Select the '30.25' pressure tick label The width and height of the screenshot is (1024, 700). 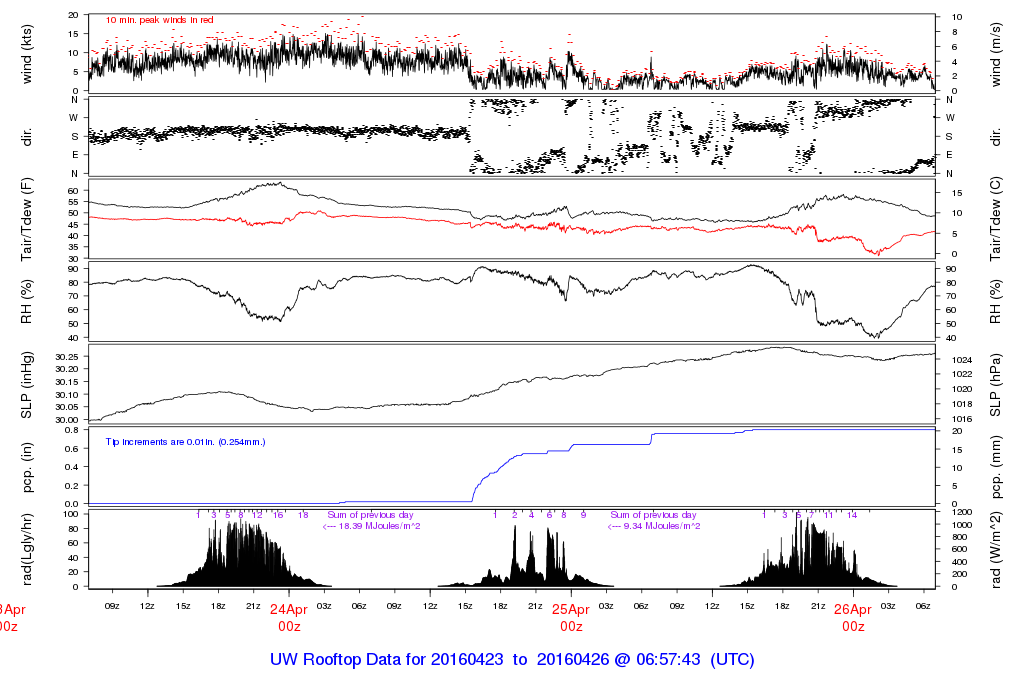[x=67, y=357]
